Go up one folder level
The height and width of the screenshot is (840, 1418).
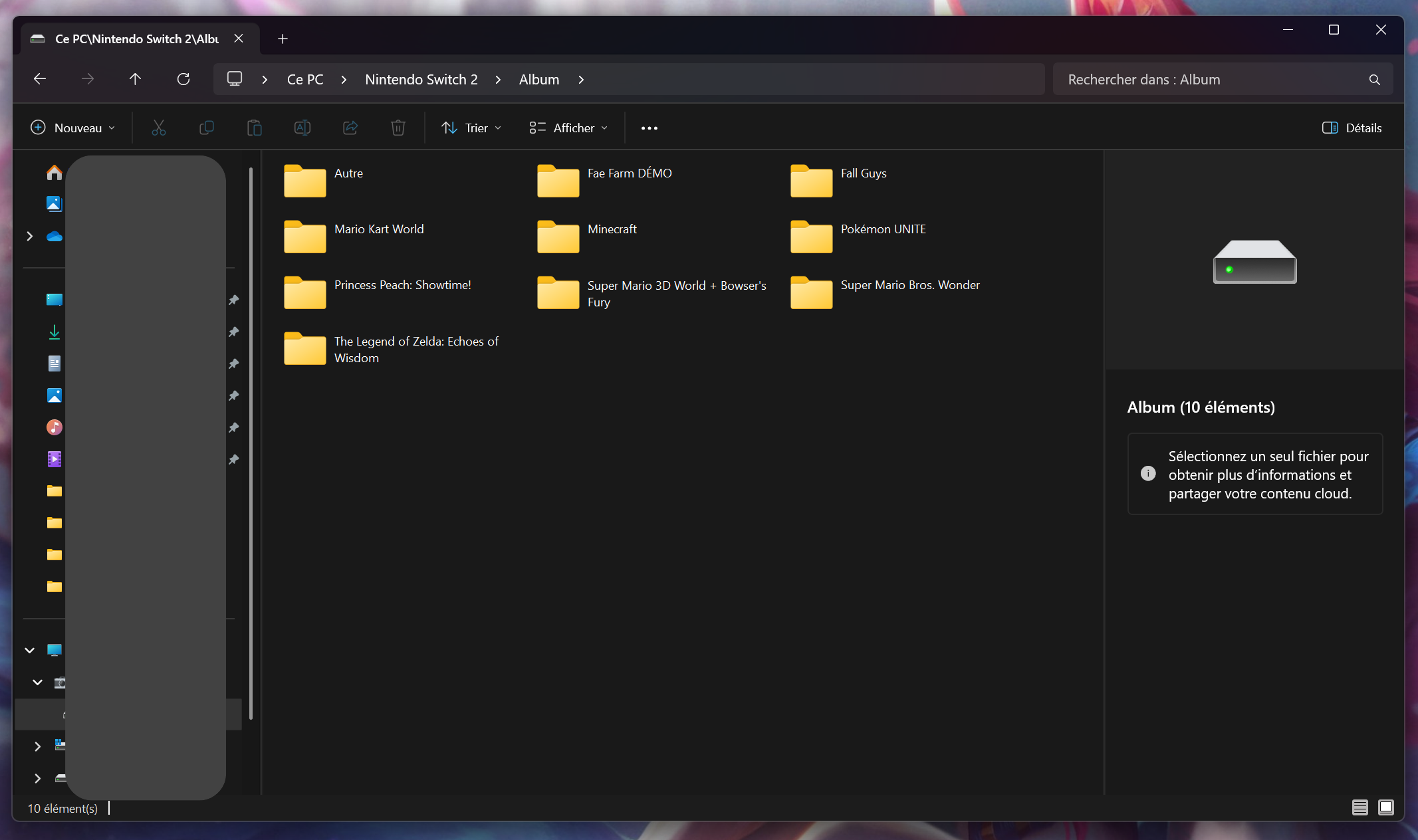[x=135, y=79]
